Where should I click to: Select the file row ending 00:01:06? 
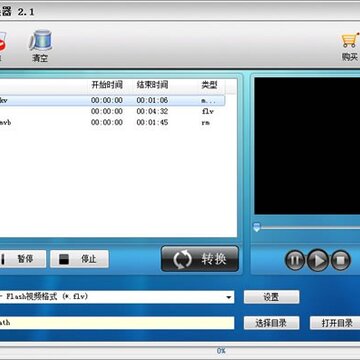112,100
